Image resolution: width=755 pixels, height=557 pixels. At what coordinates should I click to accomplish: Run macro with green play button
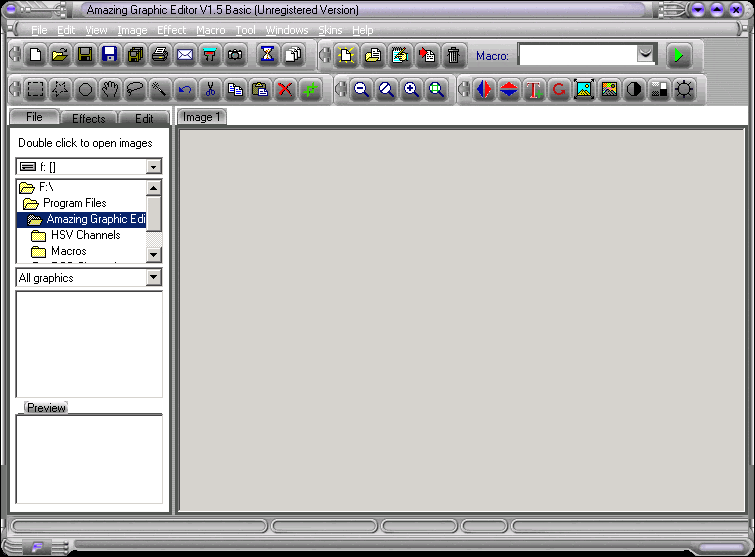679,55
